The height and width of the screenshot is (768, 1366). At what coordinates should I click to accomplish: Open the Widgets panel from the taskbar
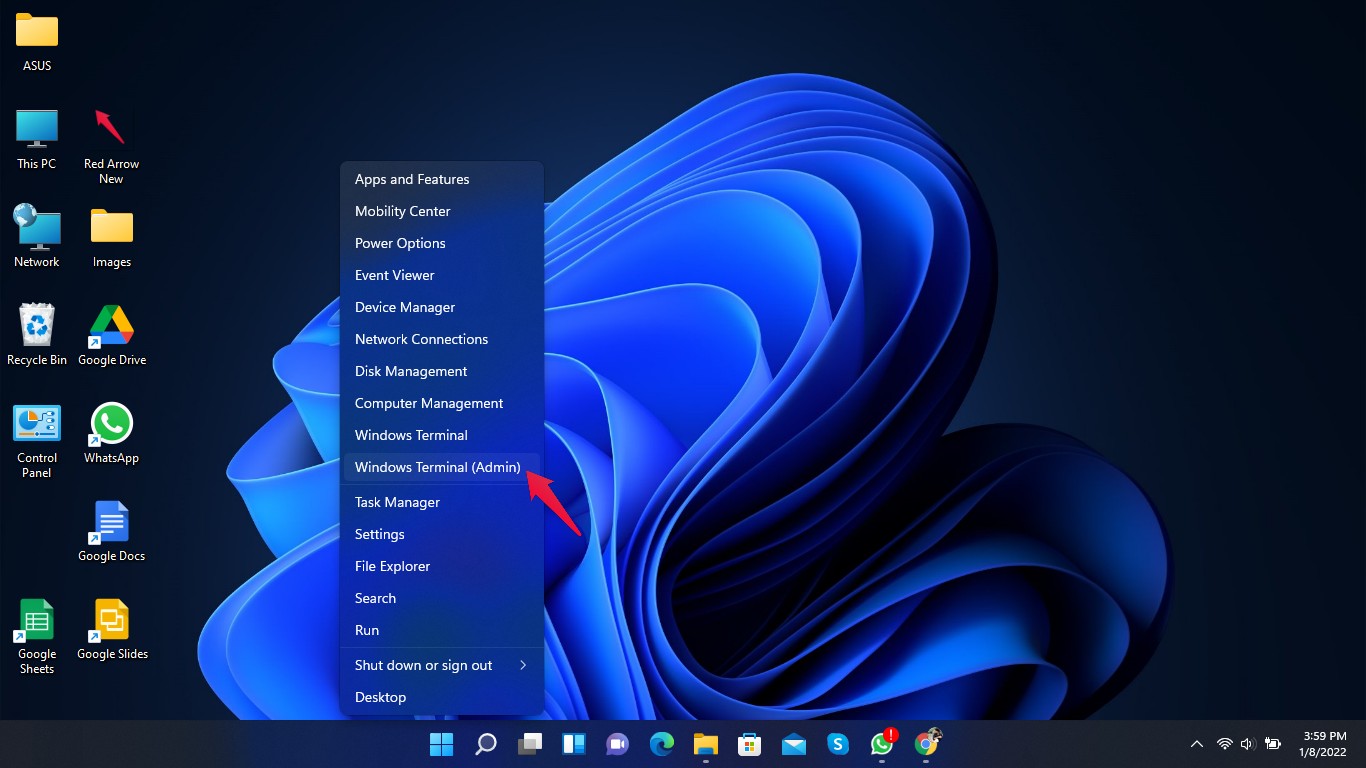click(x=574, y=744)
